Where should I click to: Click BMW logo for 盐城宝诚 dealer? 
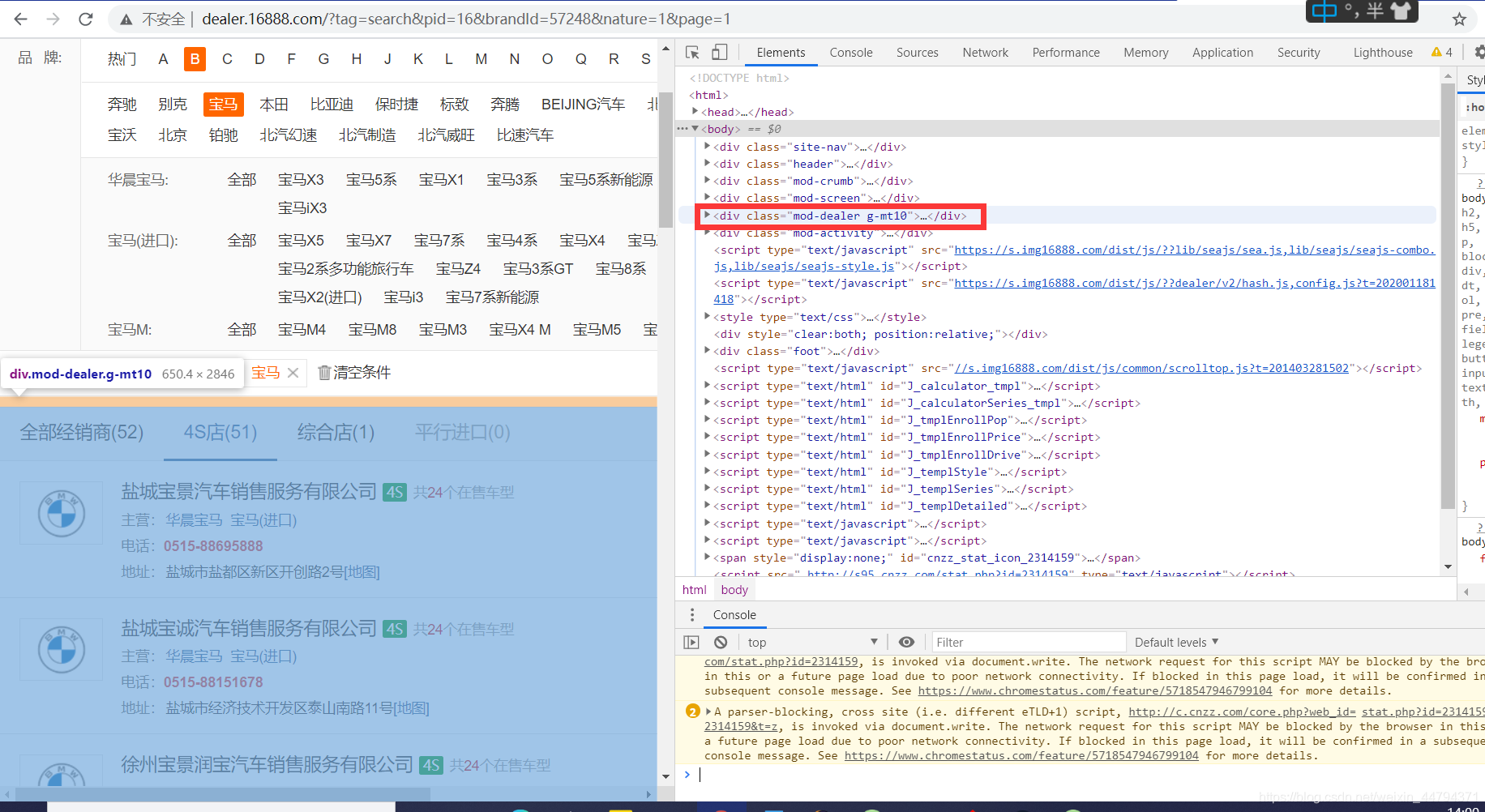[62, 649]
